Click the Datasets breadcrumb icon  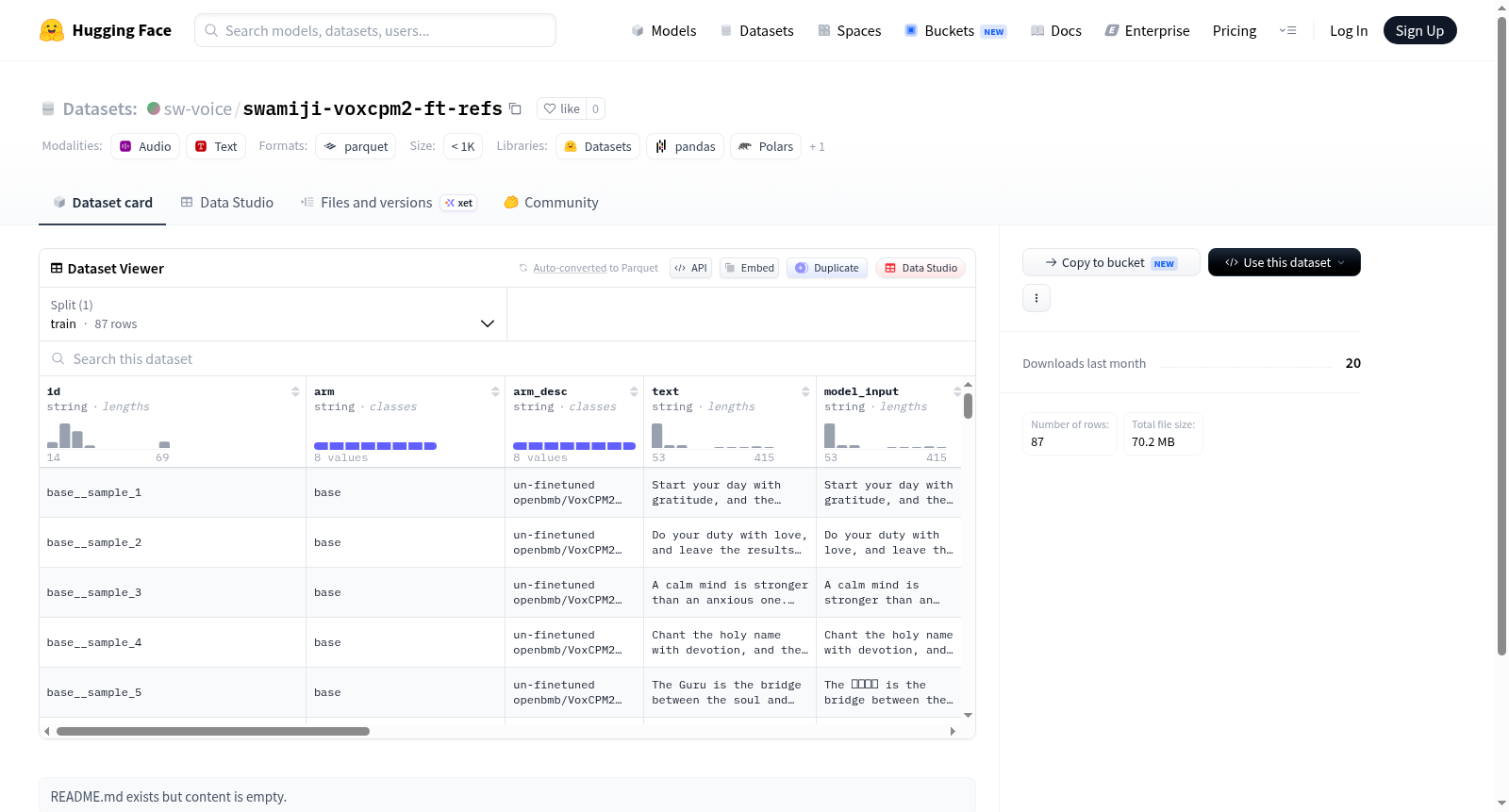tap(48, 108)
